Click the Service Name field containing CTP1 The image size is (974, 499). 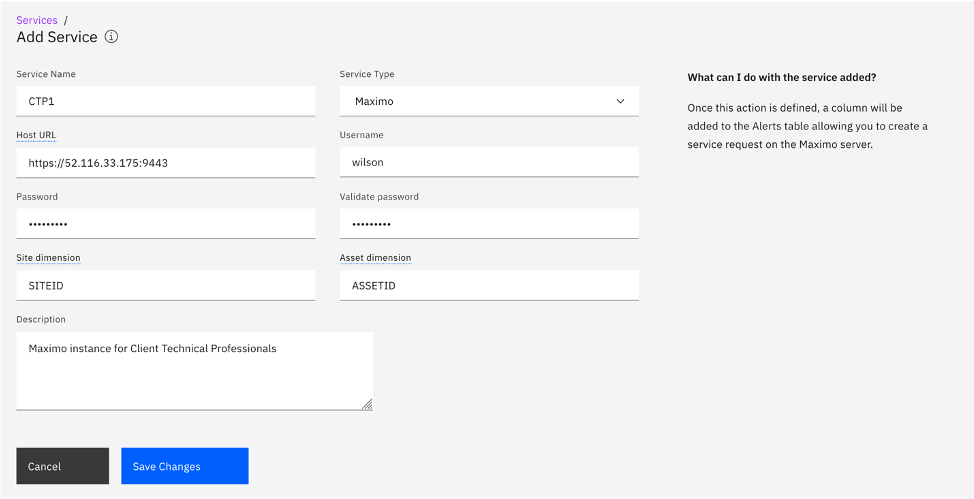coord(166,101)
